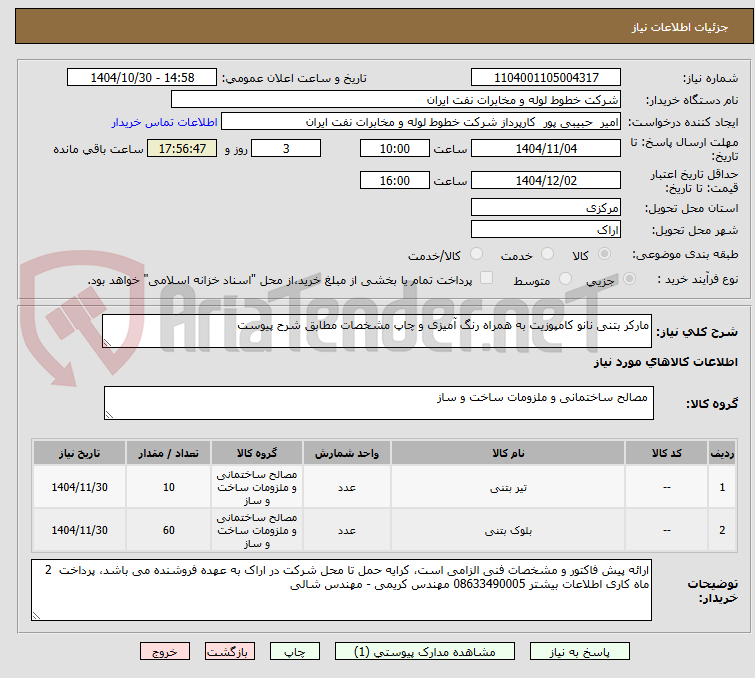Click the شرح کلی نیاز text area

click(x=377, y=331)
